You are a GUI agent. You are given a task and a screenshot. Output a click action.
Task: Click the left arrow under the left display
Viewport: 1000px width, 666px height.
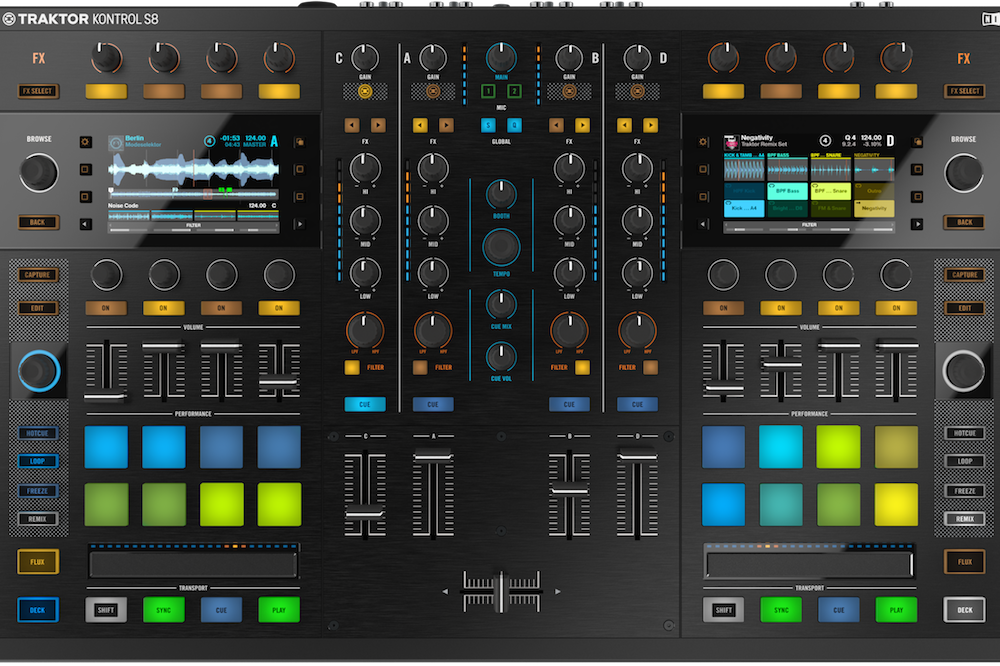tap(85, 223)
